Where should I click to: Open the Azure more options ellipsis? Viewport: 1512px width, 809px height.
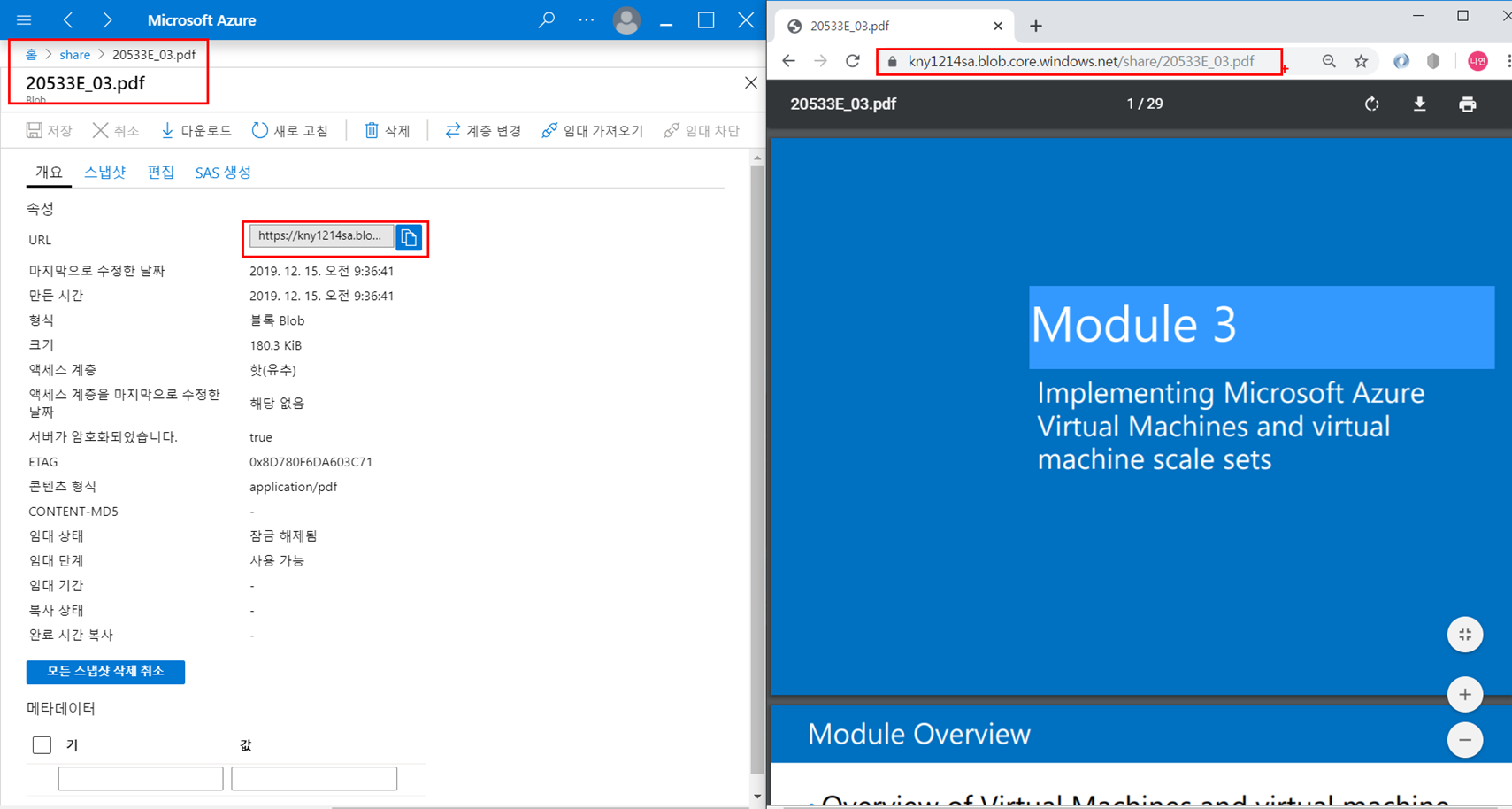click(x=587, y=19)
